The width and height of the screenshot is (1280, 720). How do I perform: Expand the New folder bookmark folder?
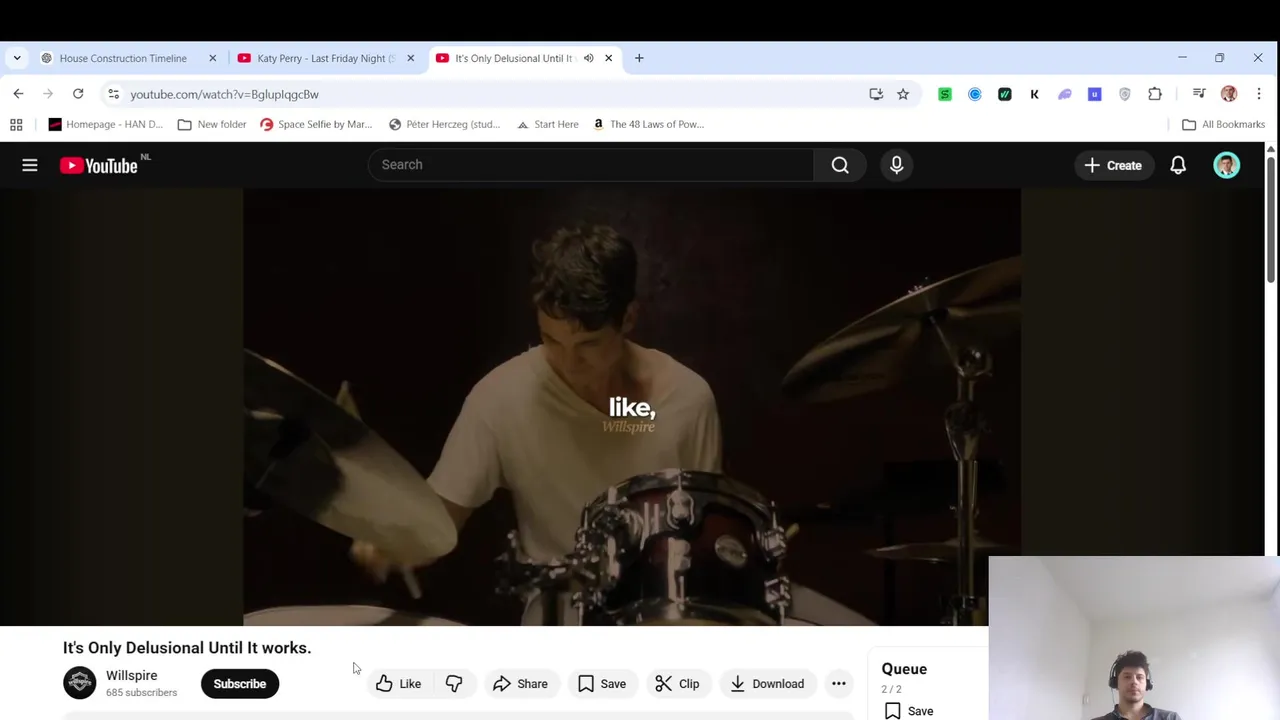click(212, 124)
